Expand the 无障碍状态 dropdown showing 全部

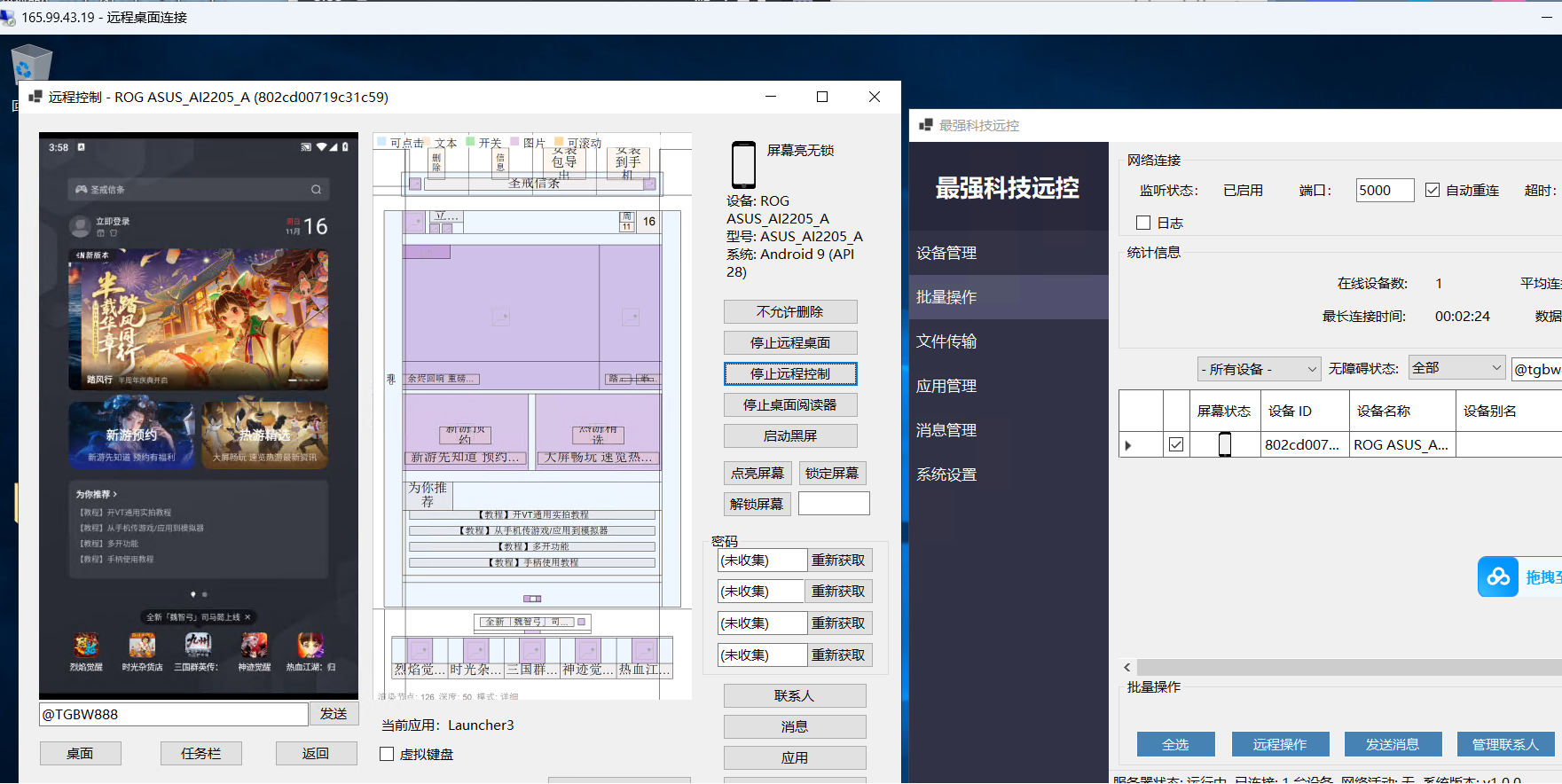1456,368
